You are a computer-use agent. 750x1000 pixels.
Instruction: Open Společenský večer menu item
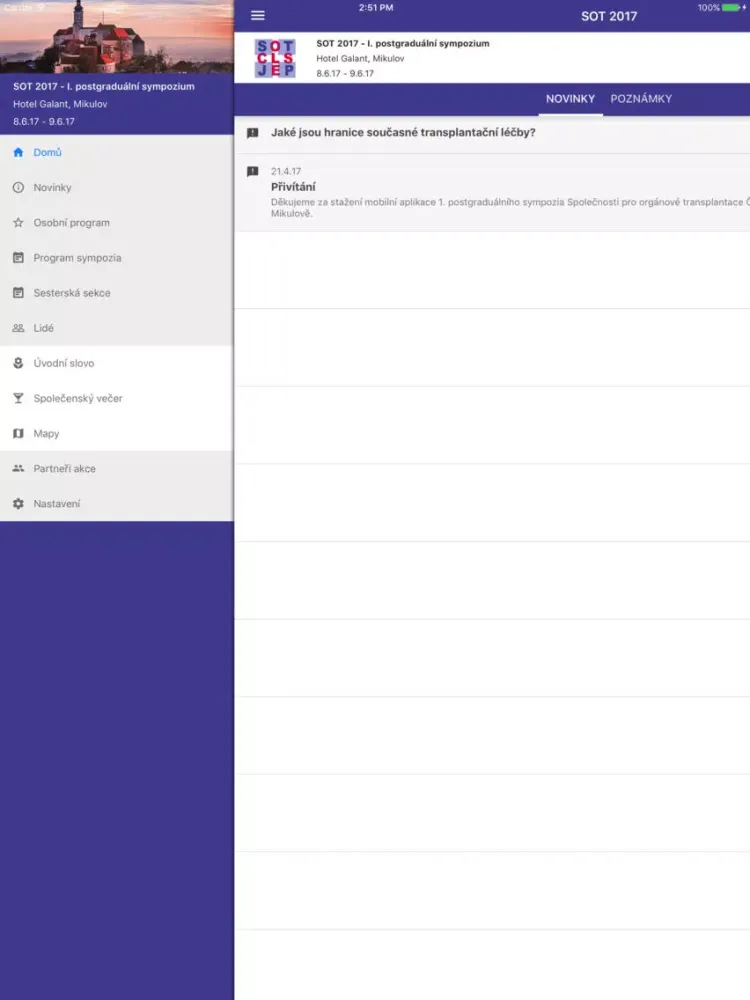(x=117, y=398)
